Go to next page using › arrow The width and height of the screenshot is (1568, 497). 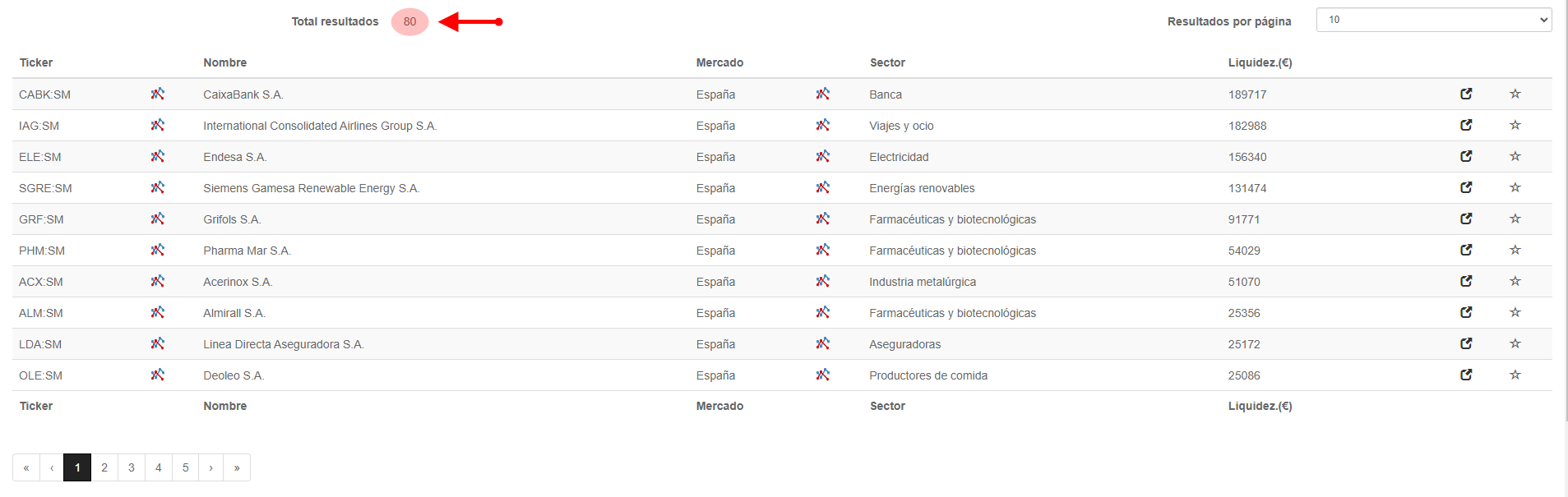[x=211, y=467]
